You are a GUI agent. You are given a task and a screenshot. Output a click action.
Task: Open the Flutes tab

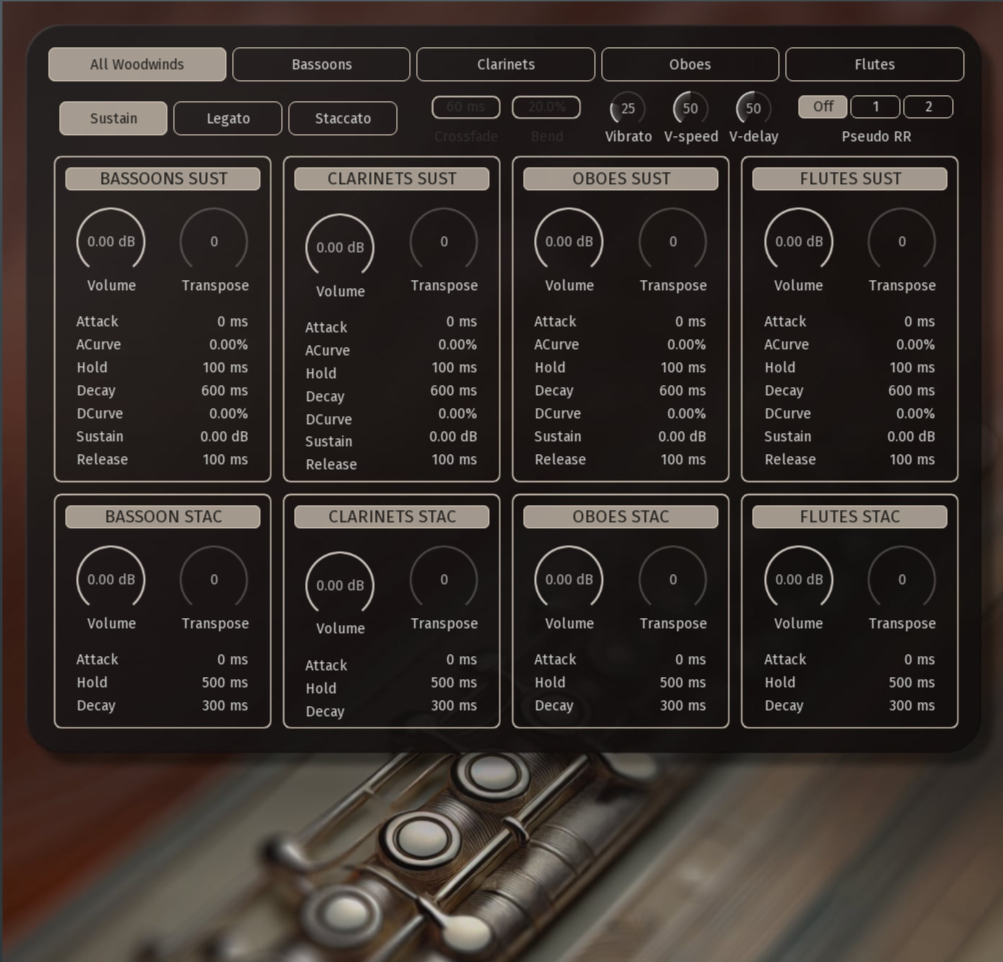click(874, 64)
